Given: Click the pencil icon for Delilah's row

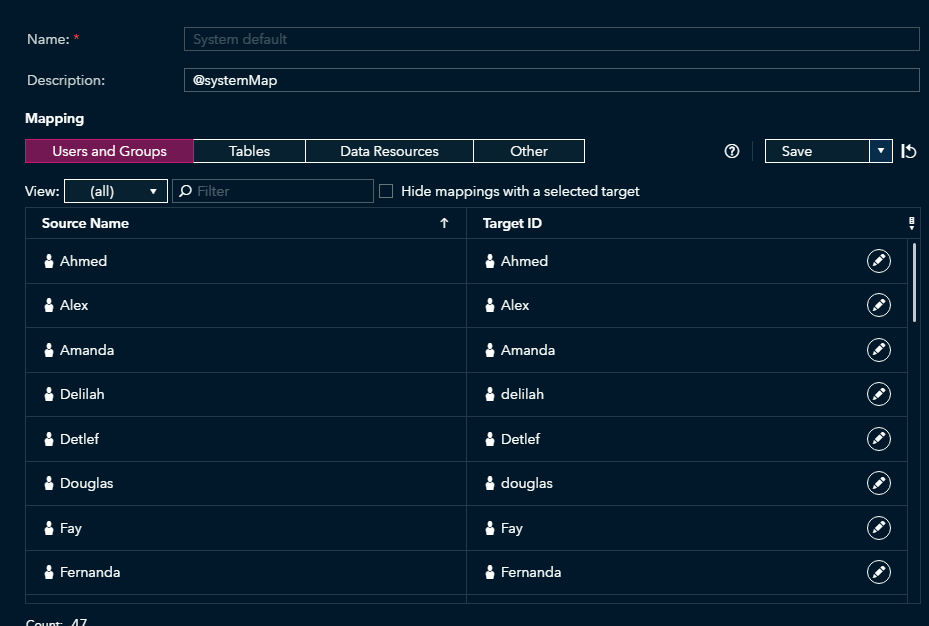Looking at the screenshot, I should [x=878, y=394].
